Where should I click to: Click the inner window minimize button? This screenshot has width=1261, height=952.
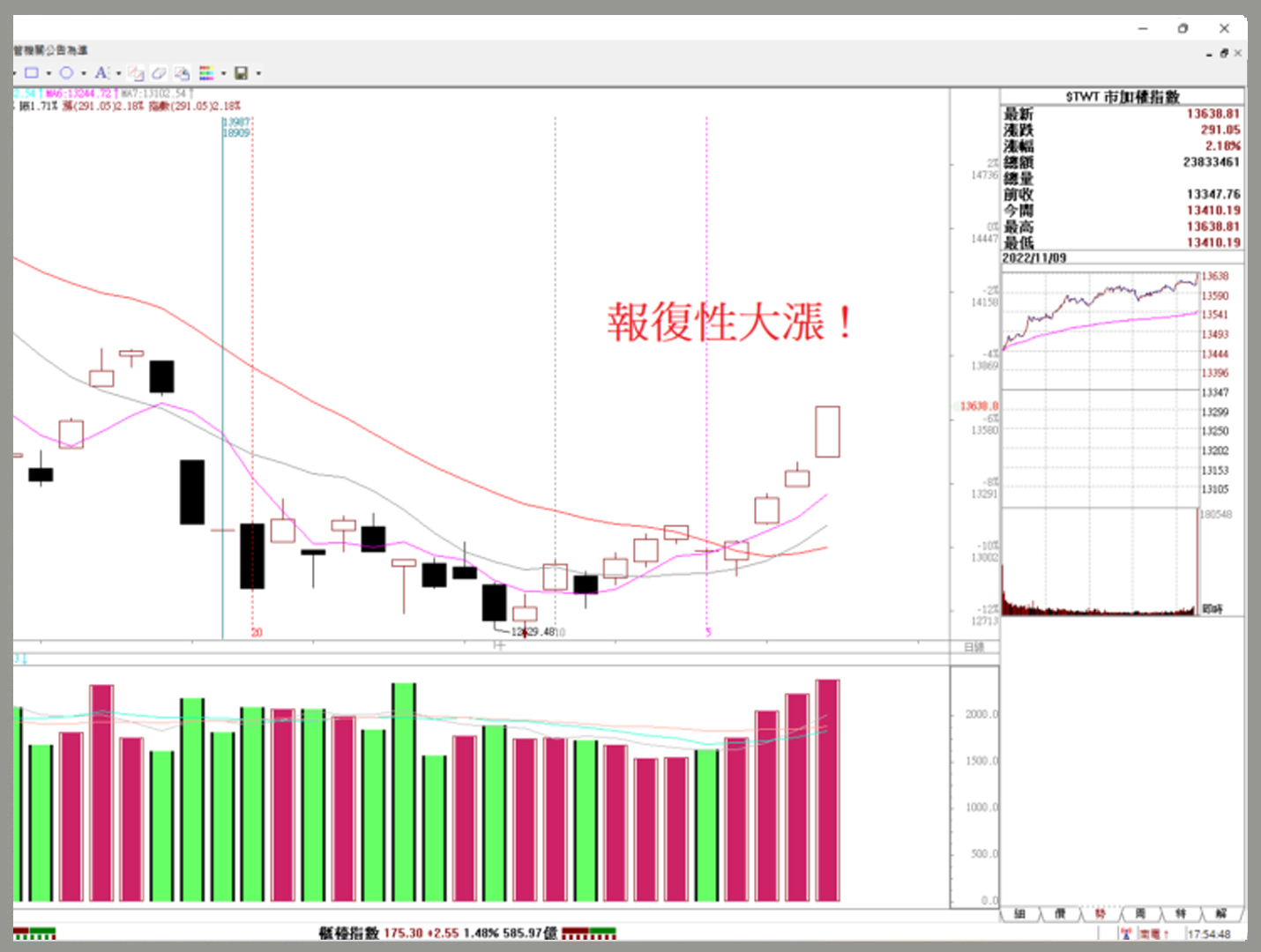click(1209, 54)
